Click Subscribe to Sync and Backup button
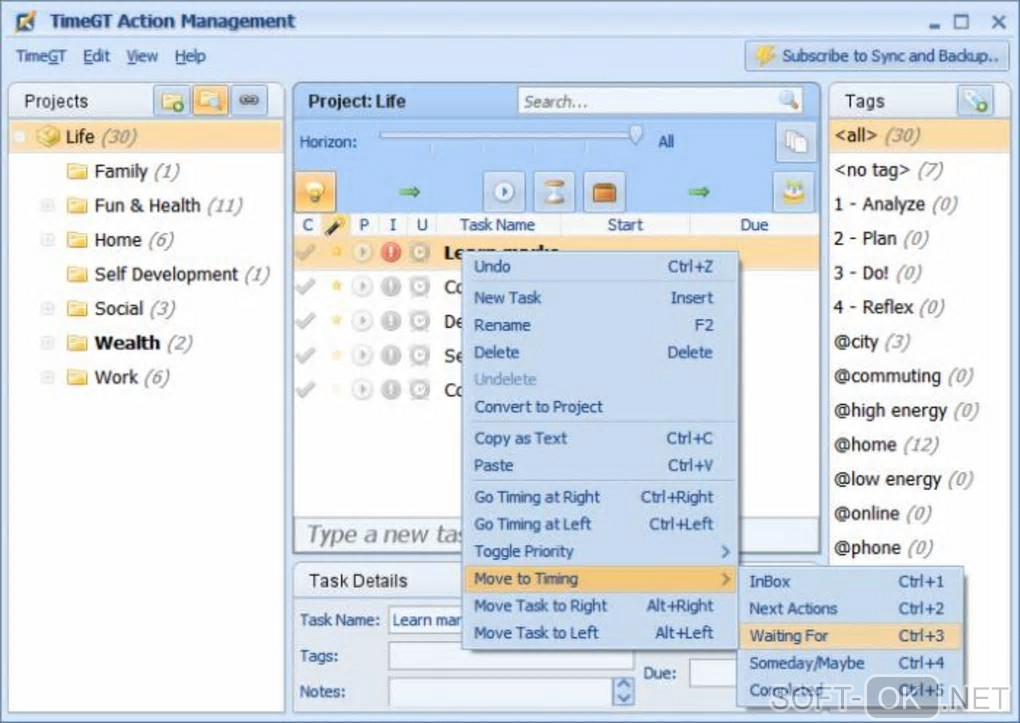The height and width of the screenshot is (723, 1020). click(x=878, y=56)
